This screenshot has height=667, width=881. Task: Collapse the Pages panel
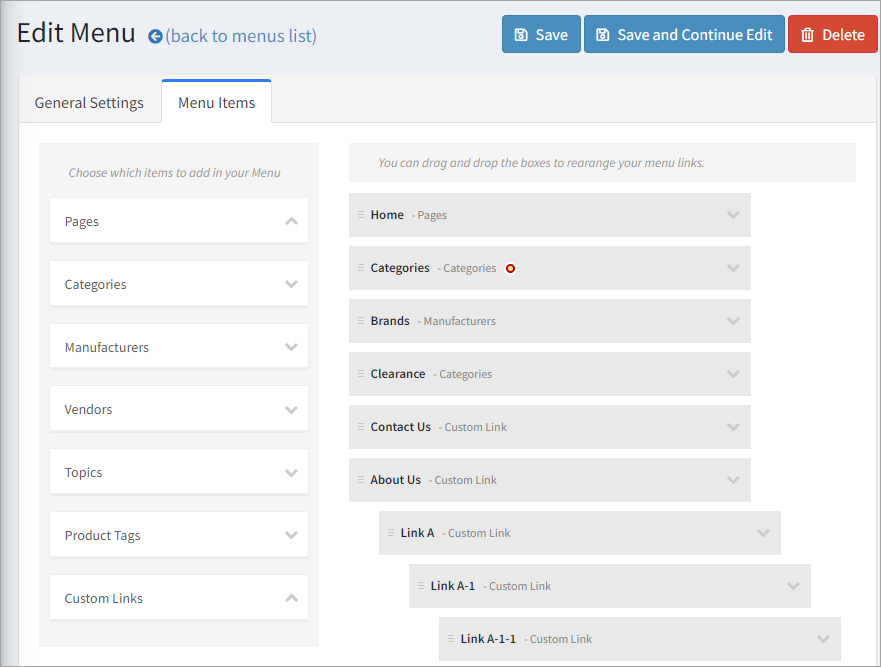pyautogui.click(x=291, y=221)
